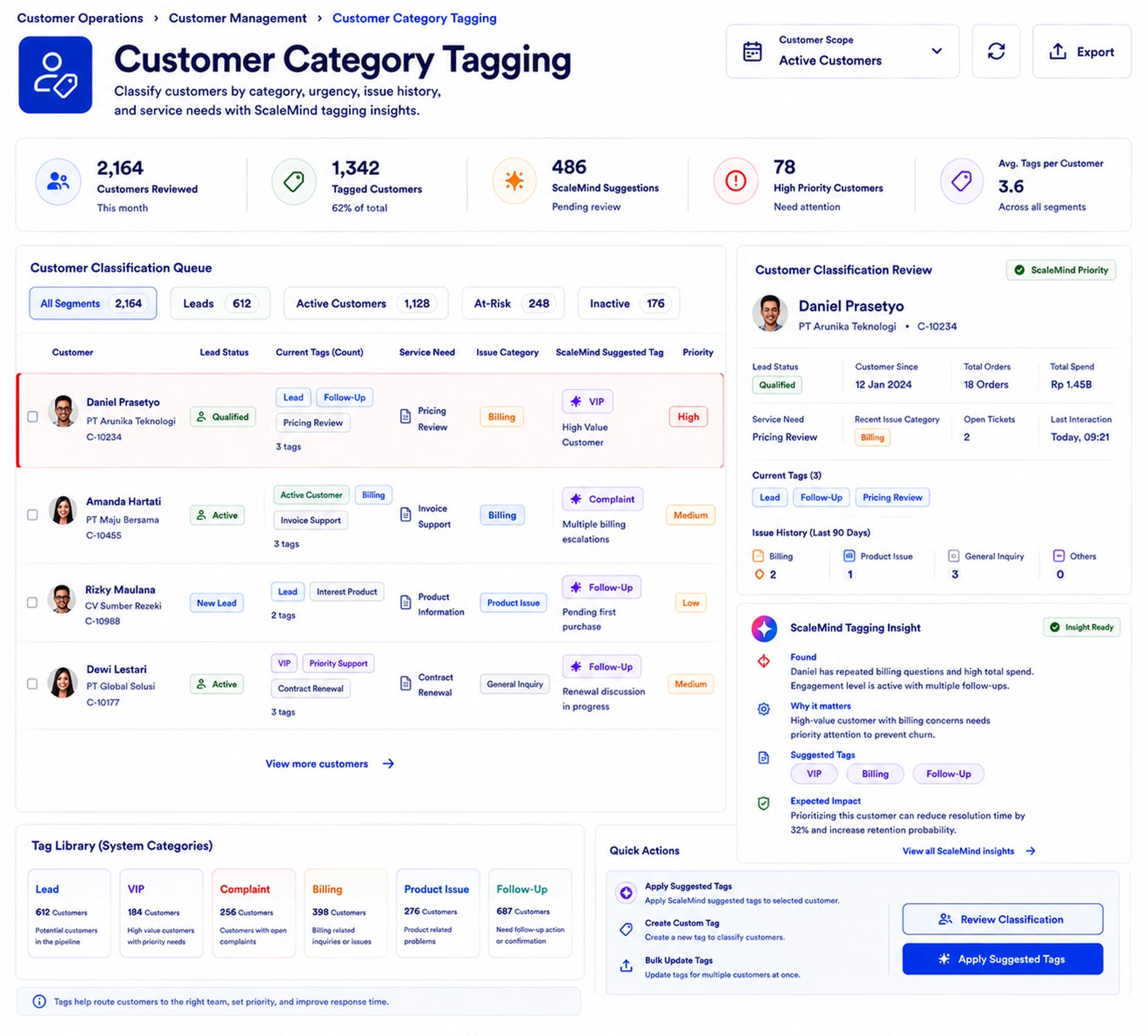Open the Follow-Up tag library card

tap(530, 913)
